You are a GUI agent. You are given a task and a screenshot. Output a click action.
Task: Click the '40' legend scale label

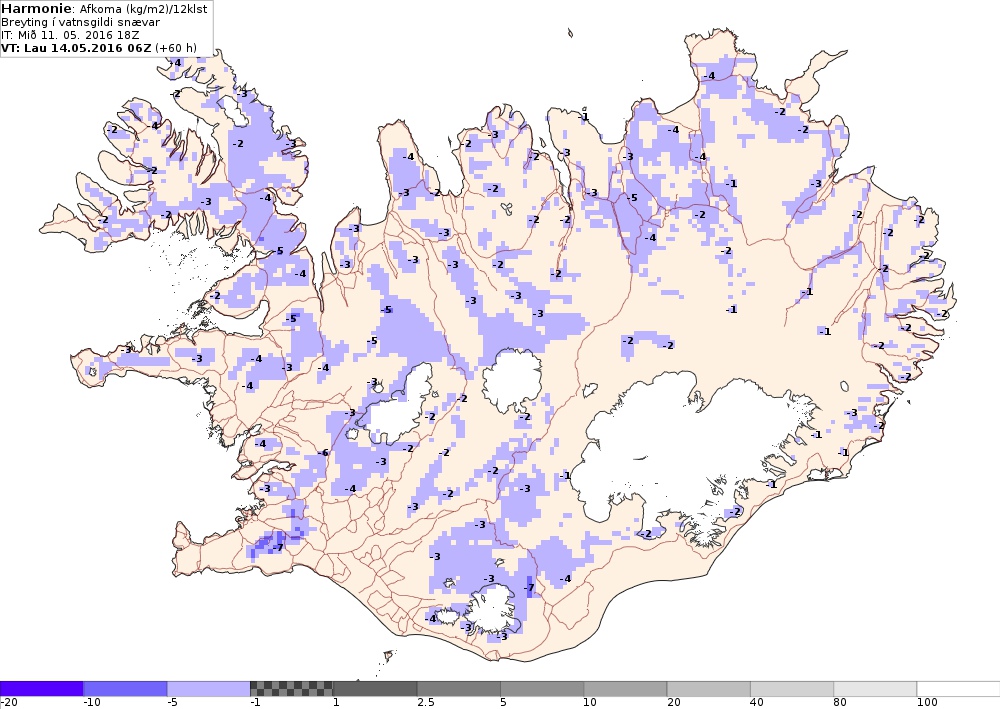point(757,703)
